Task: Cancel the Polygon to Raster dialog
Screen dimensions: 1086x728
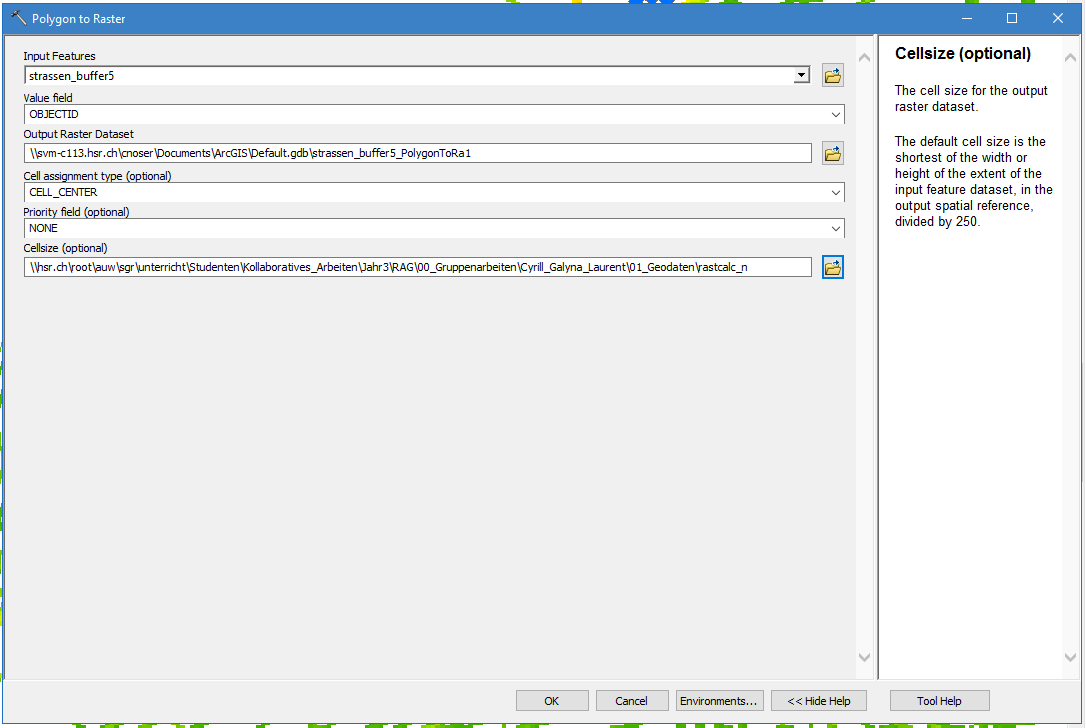Action: click(631, 701)
